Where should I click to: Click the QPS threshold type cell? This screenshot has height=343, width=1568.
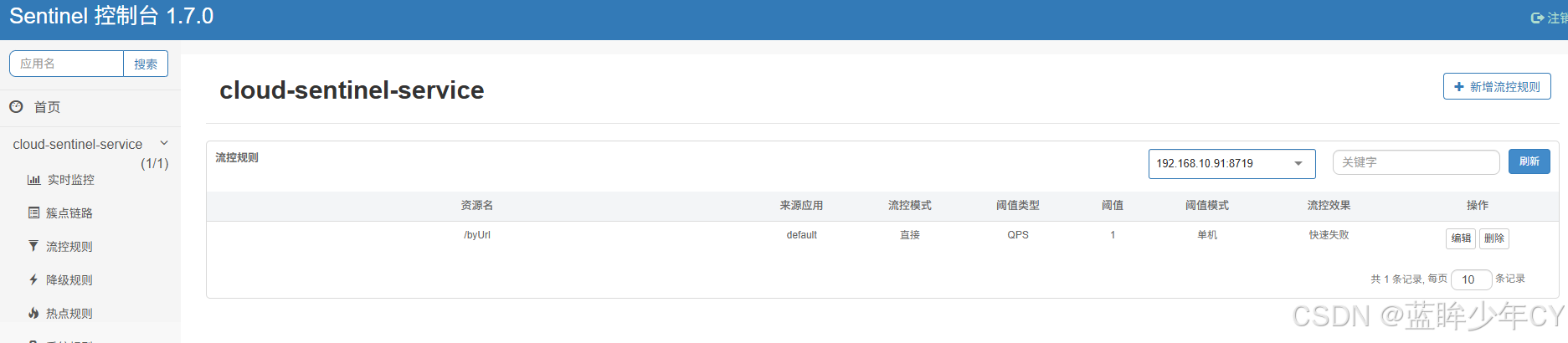[x=1018, y=235]
